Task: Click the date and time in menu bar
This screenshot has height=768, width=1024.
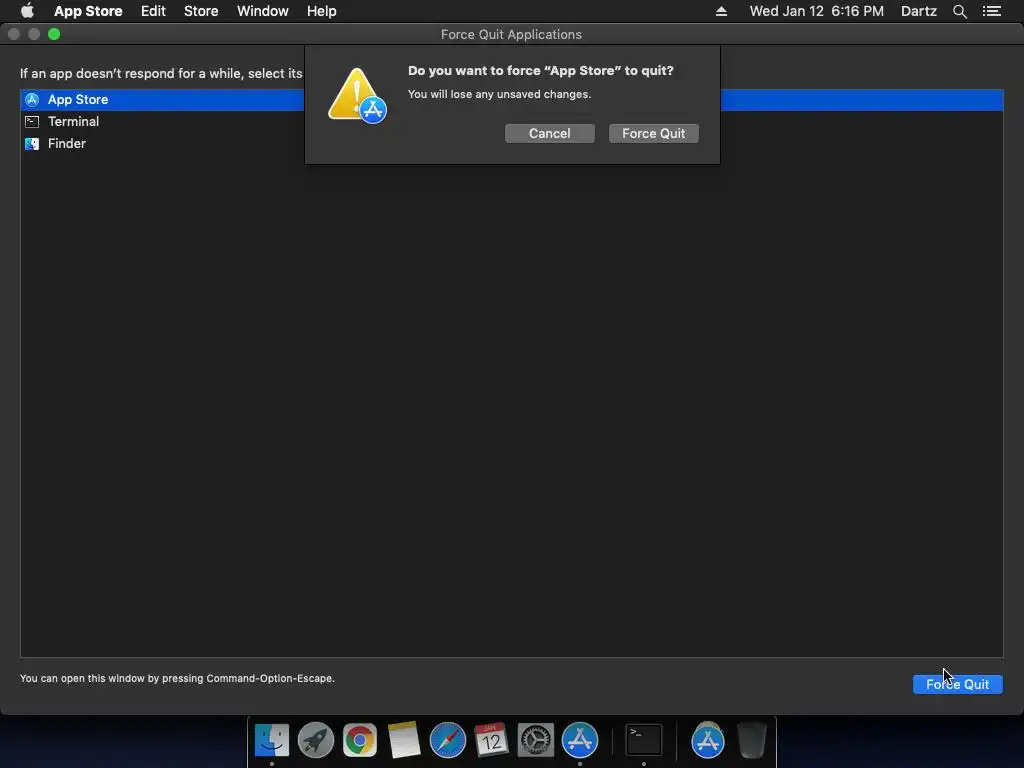Action: click(816, 11)
